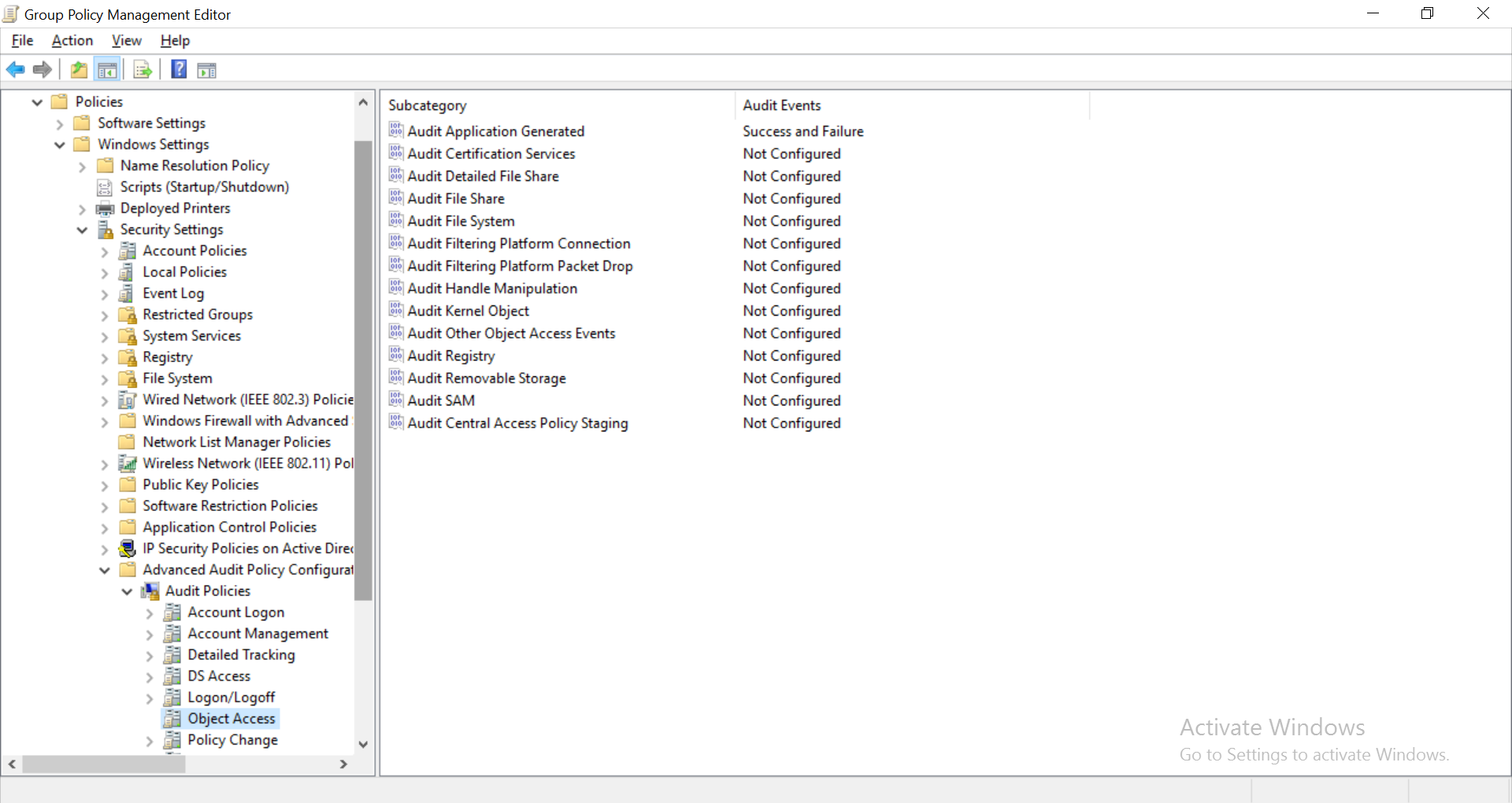Expand the Logon/Logoff audit category

point(150,698)
